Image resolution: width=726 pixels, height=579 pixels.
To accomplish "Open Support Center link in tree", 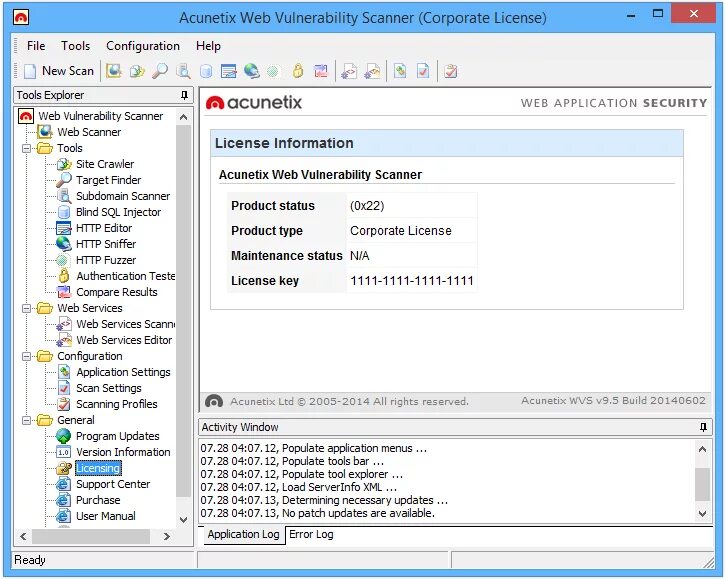I will click(x=113, y=484).
